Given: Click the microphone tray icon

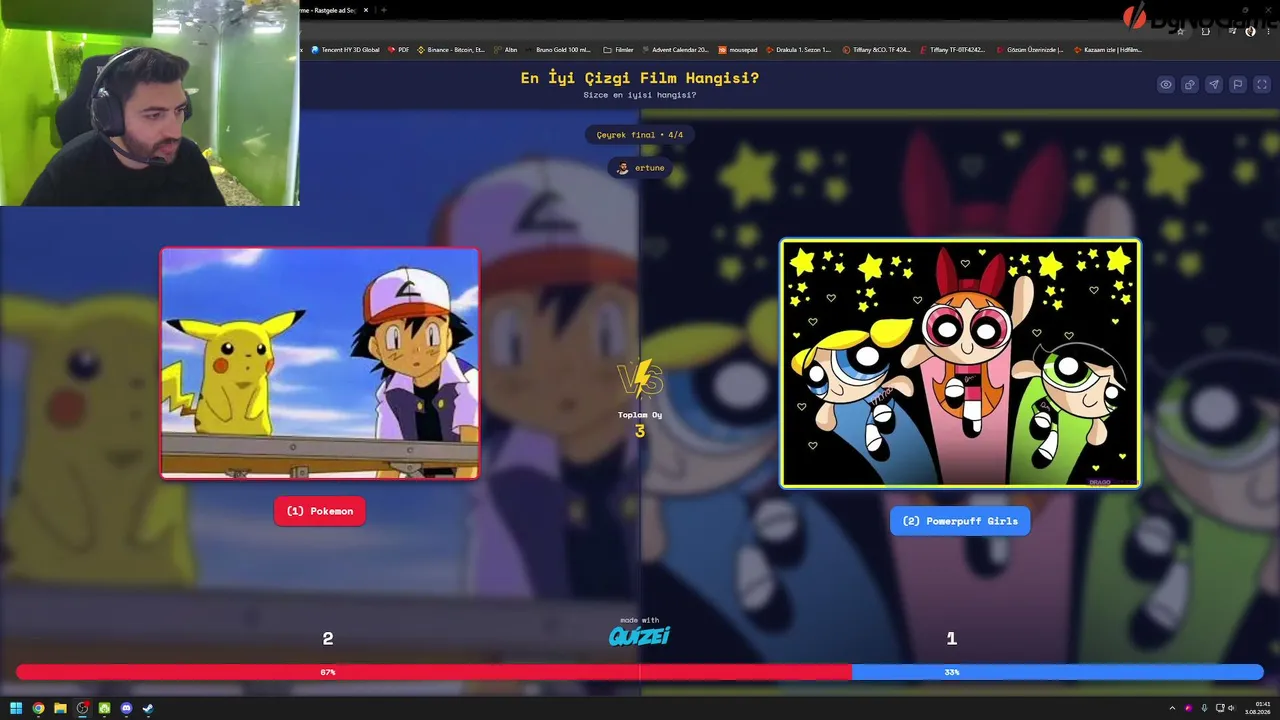Looking at the screenshot, I should (1204, 709).
